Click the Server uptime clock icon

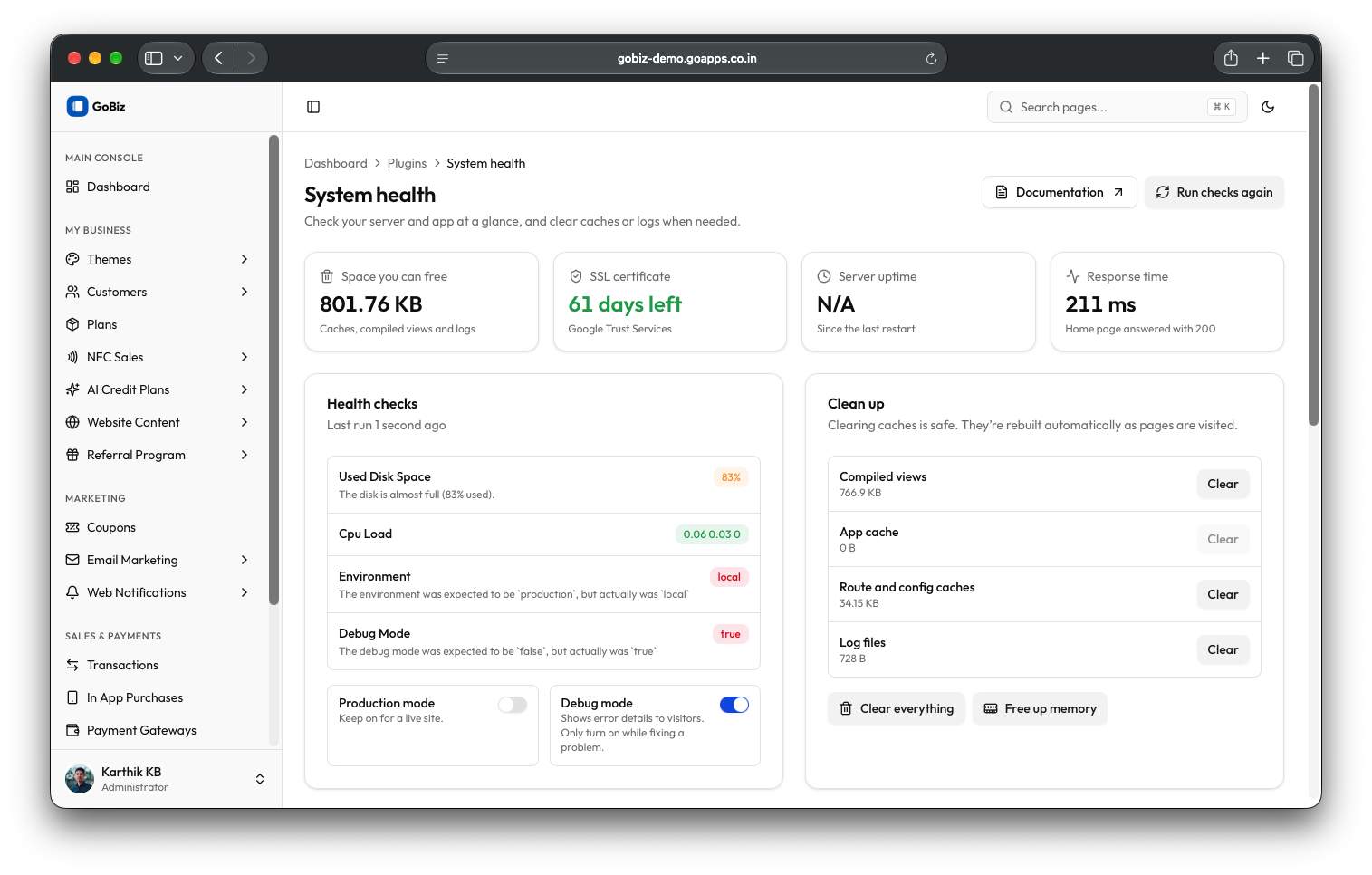pyautogui.click(x=824, y=276)
